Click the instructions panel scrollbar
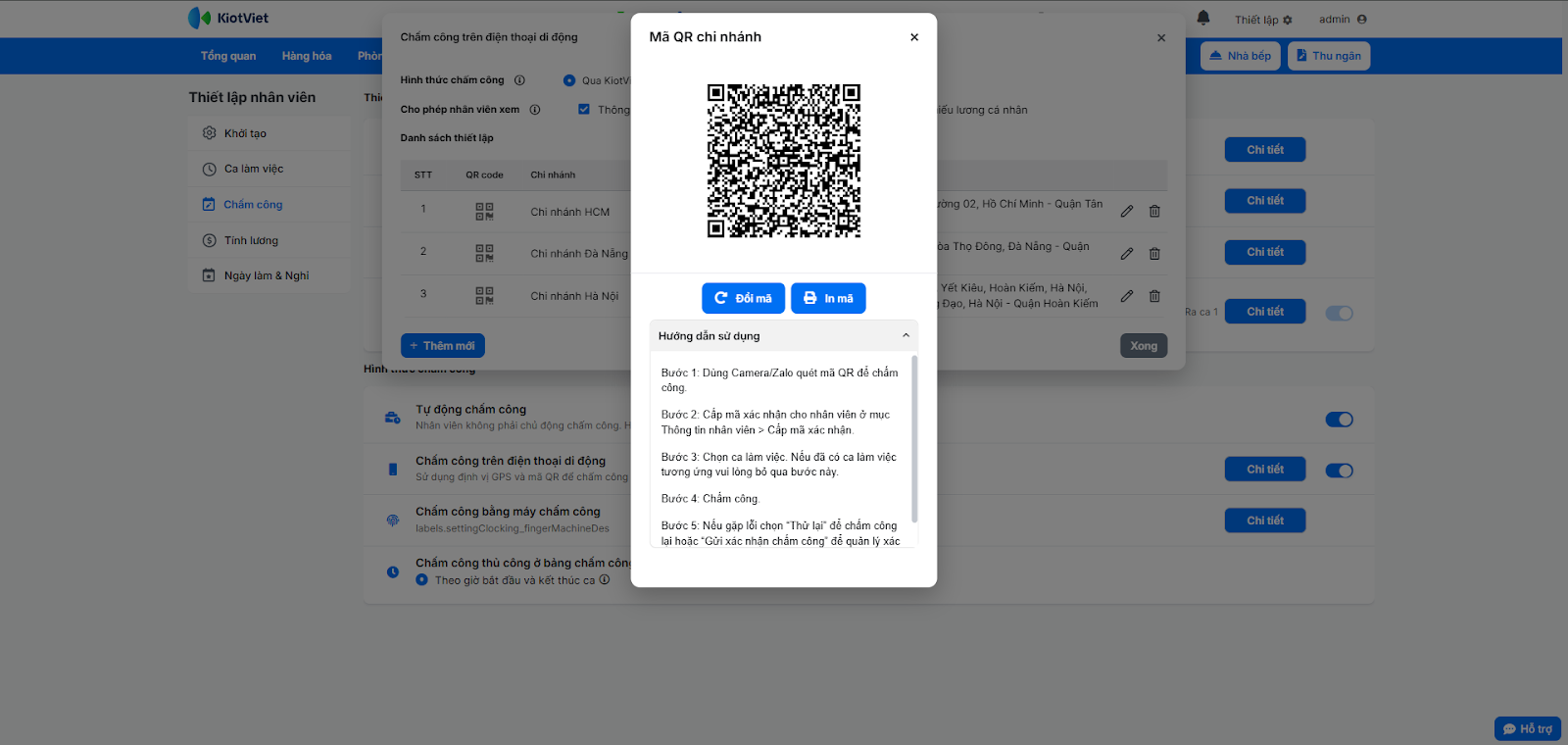The height and width of the screenshot is (745, 1568). (915, 439)
